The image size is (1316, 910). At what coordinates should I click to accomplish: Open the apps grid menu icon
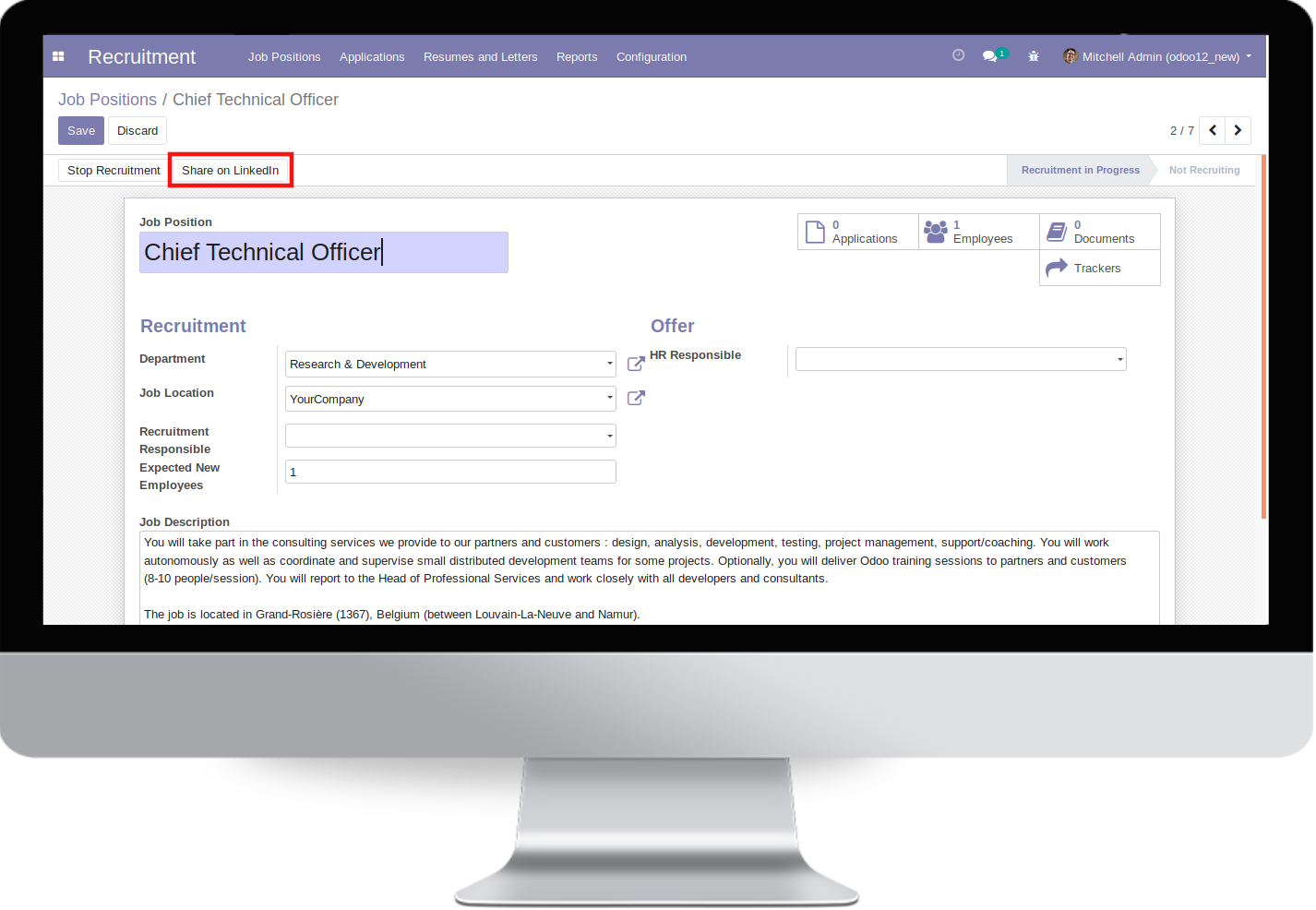58,56
